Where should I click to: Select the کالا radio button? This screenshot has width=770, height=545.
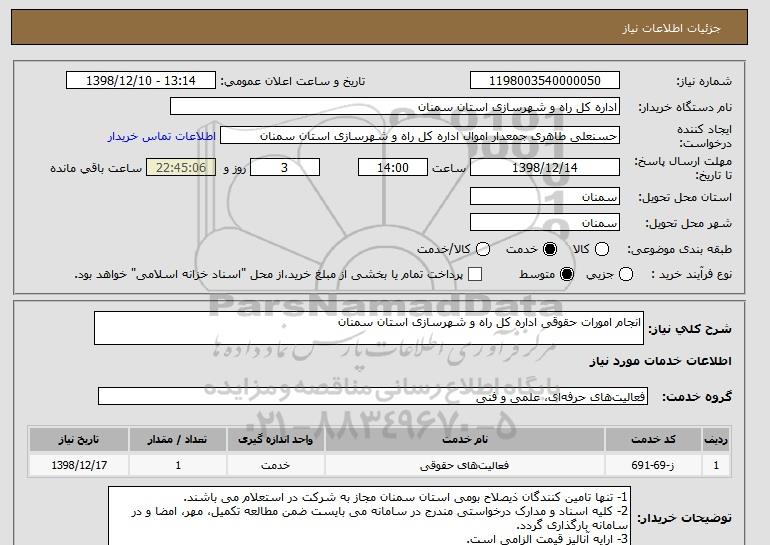pos(602,249)
